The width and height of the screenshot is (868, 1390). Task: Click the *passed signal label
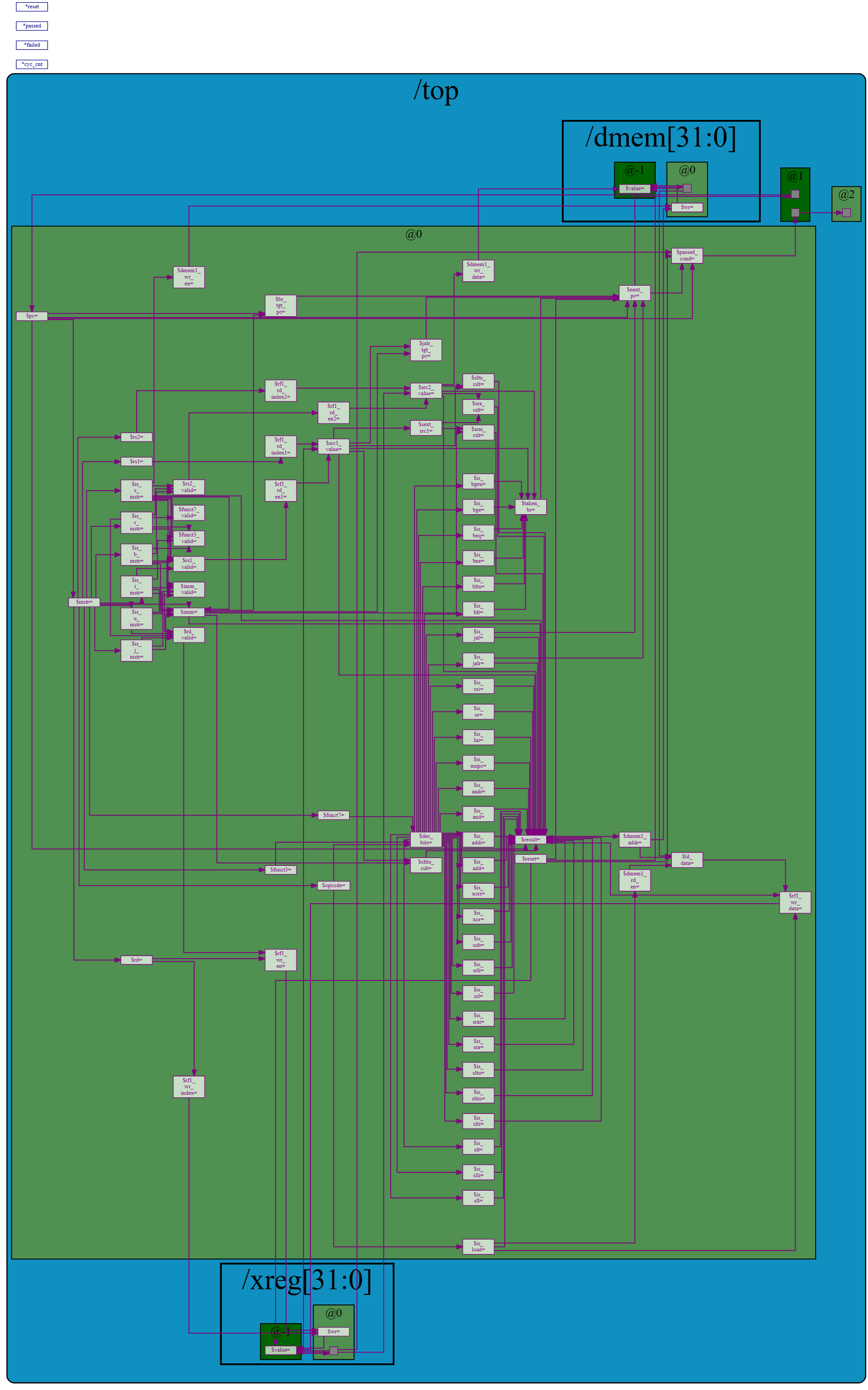[33, 25]
